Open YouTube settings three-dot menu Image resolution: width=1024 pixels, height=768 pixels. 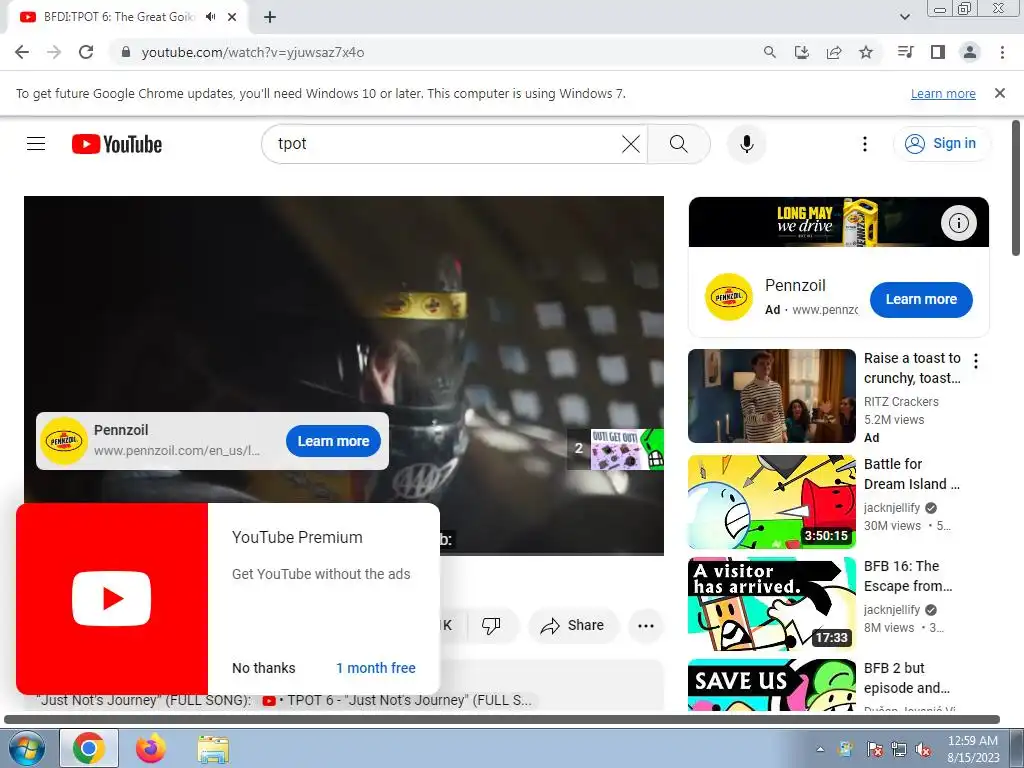click(865, 144)
